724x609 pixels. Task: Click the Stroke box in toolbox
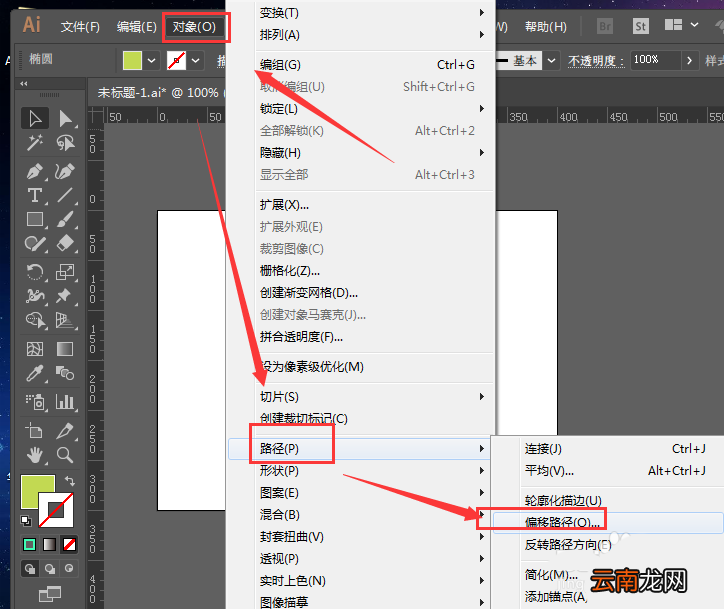point(56,509)
